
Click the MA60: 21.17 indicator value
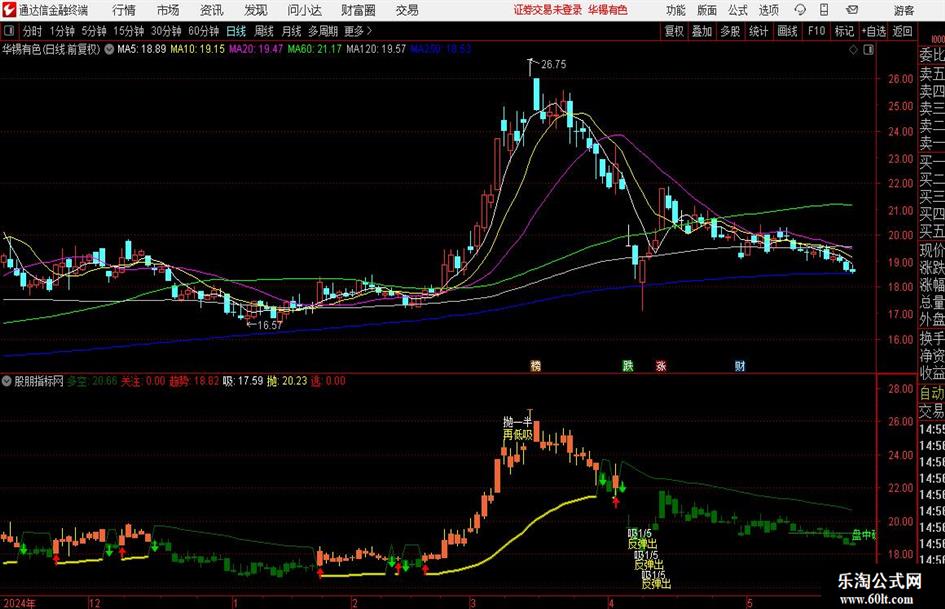click(x=315, y=49)
